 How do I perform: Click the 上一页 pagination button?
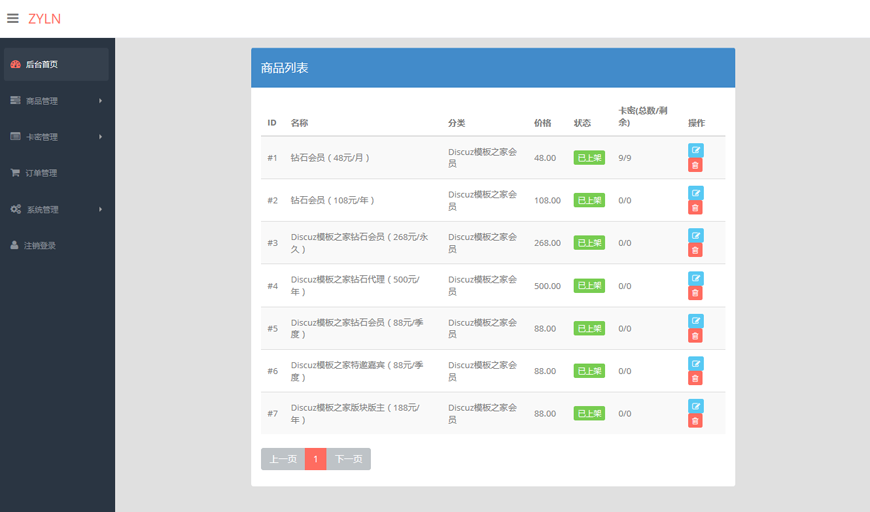(283, 459)
